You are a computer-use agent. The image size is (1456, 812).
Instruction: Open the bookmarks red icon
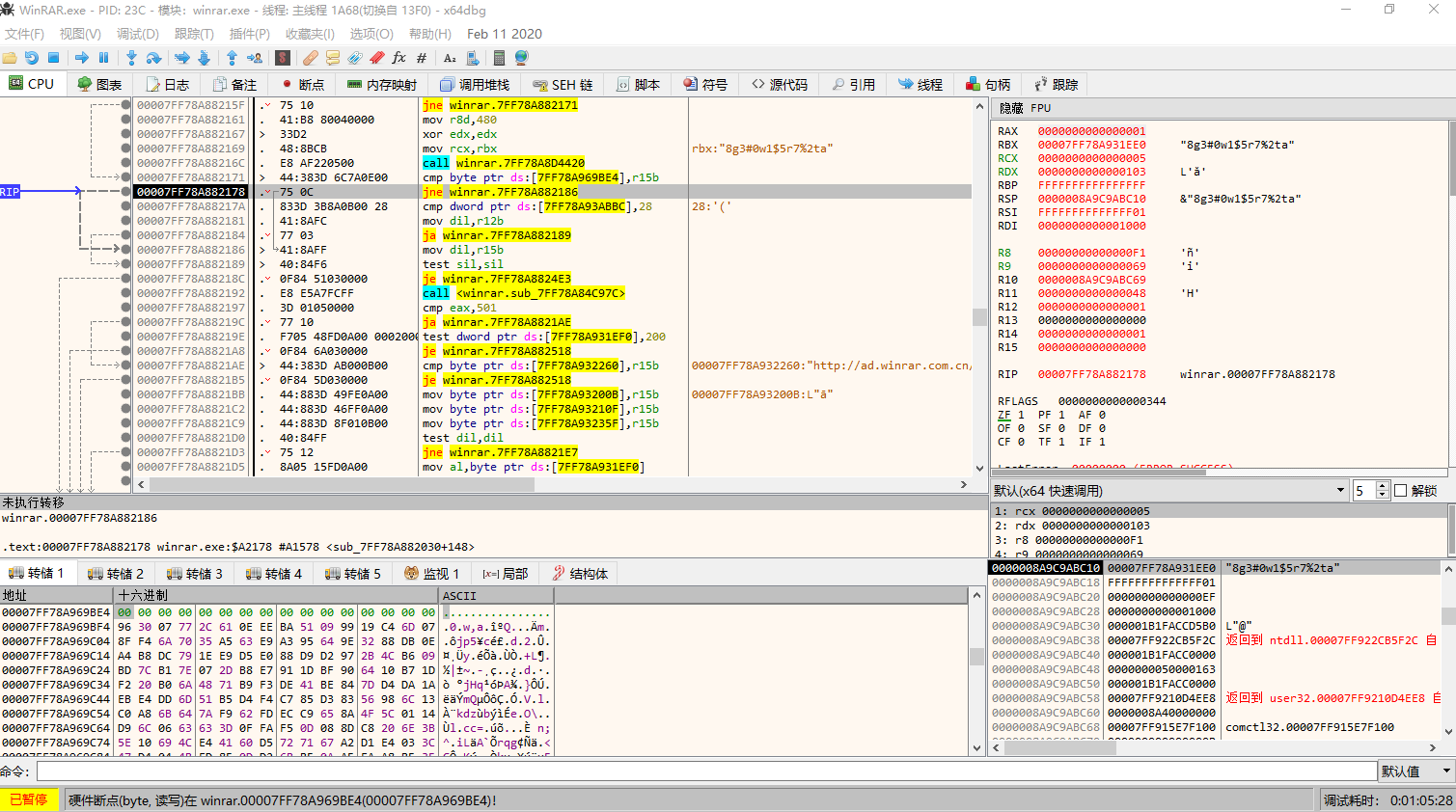pyautogui.click(x=376, y=58)
